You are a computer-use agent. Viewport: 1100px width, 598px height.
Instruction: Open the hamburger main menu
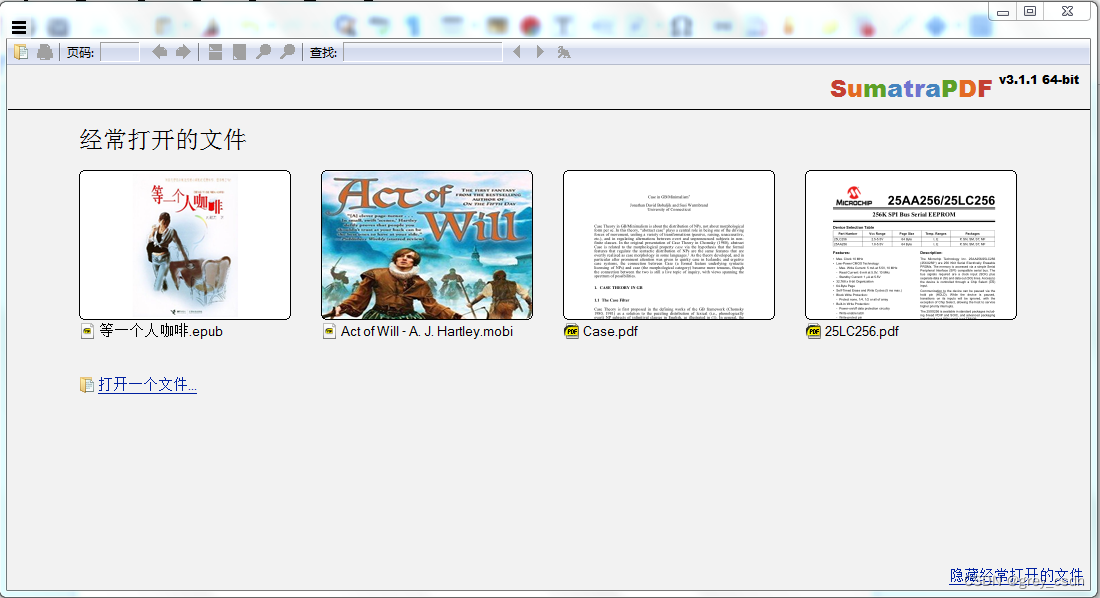[19, 27]
